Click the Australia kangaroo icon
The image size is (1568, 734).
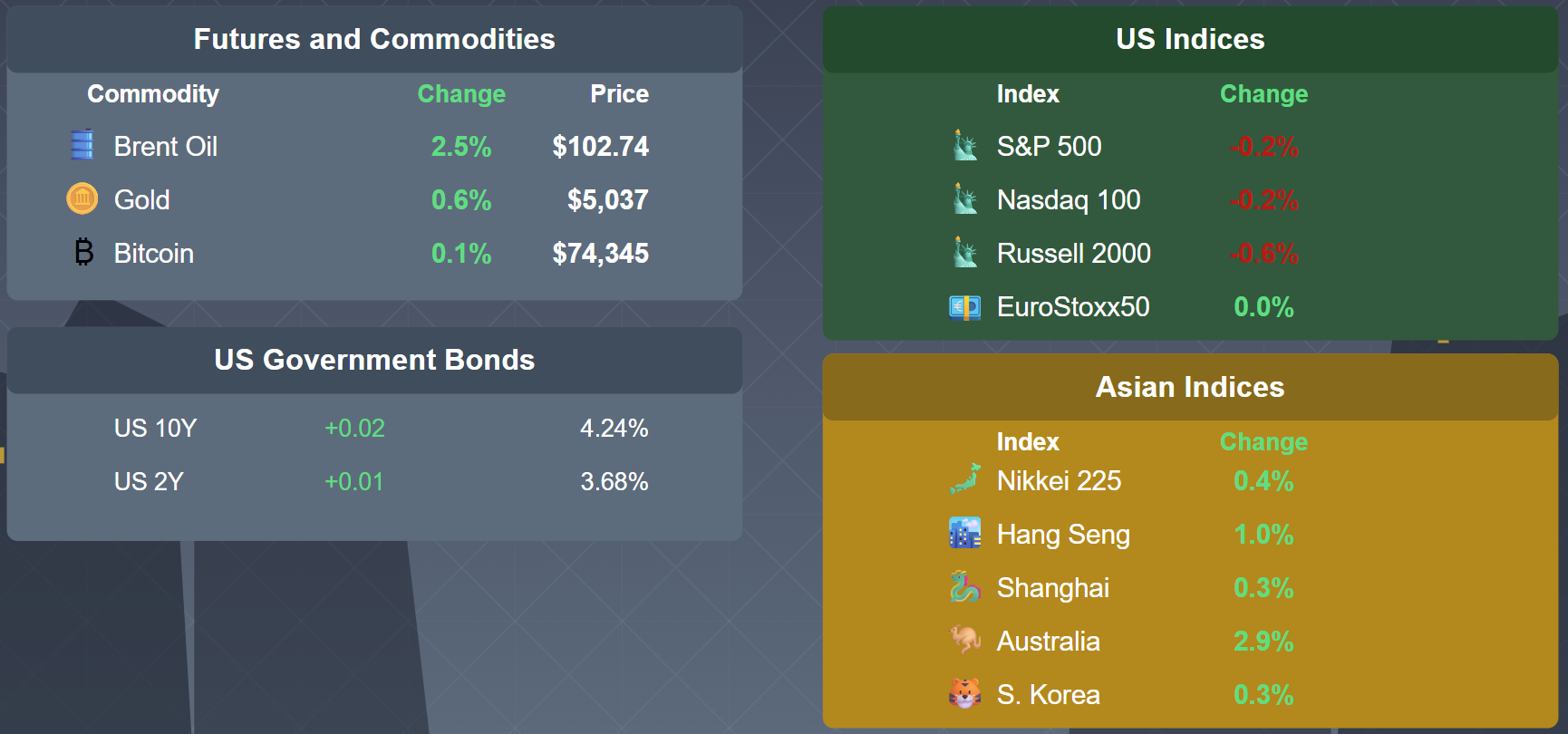point(965,641)
